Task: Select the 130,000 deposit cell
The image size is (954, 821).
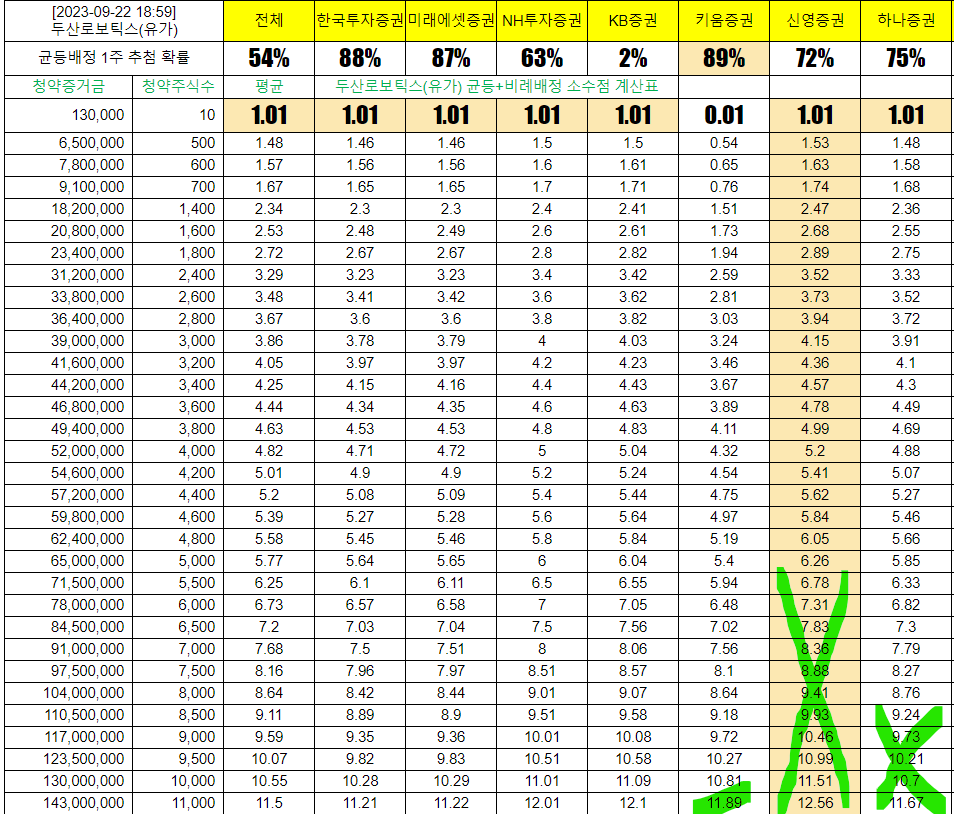Action: [68, 115]
